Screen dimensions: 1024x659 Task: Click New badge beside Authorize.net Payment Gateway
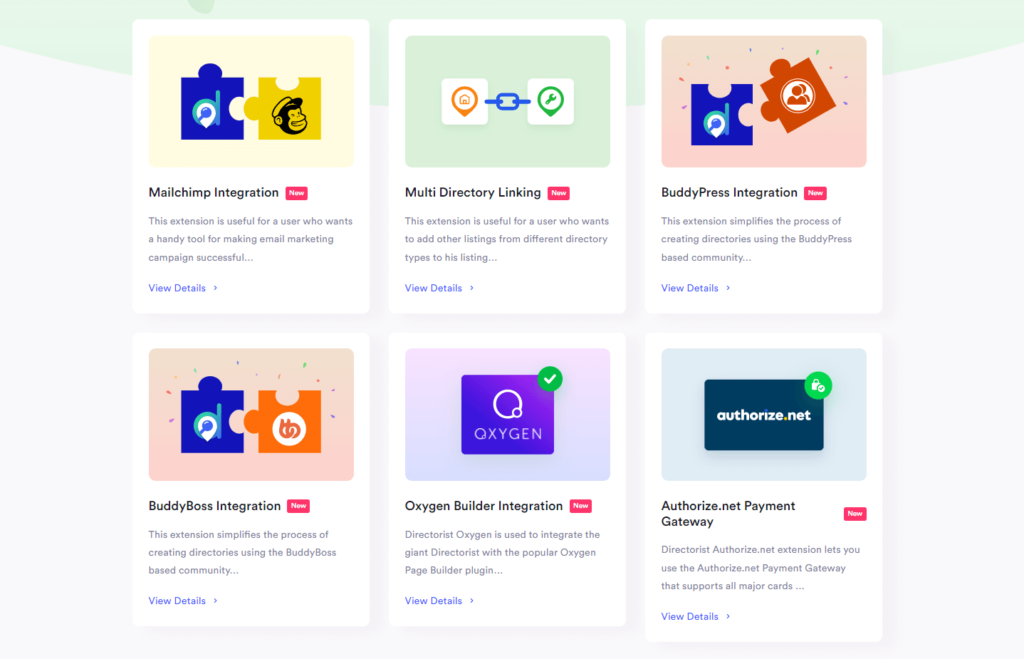[855, 514]
